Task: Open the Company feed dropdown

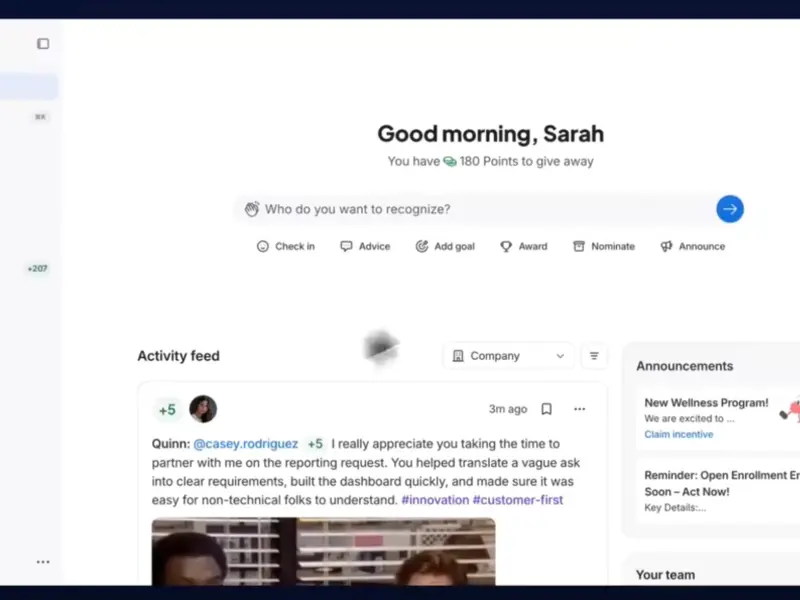Action: pyautogui.click(x=509, y=356)
